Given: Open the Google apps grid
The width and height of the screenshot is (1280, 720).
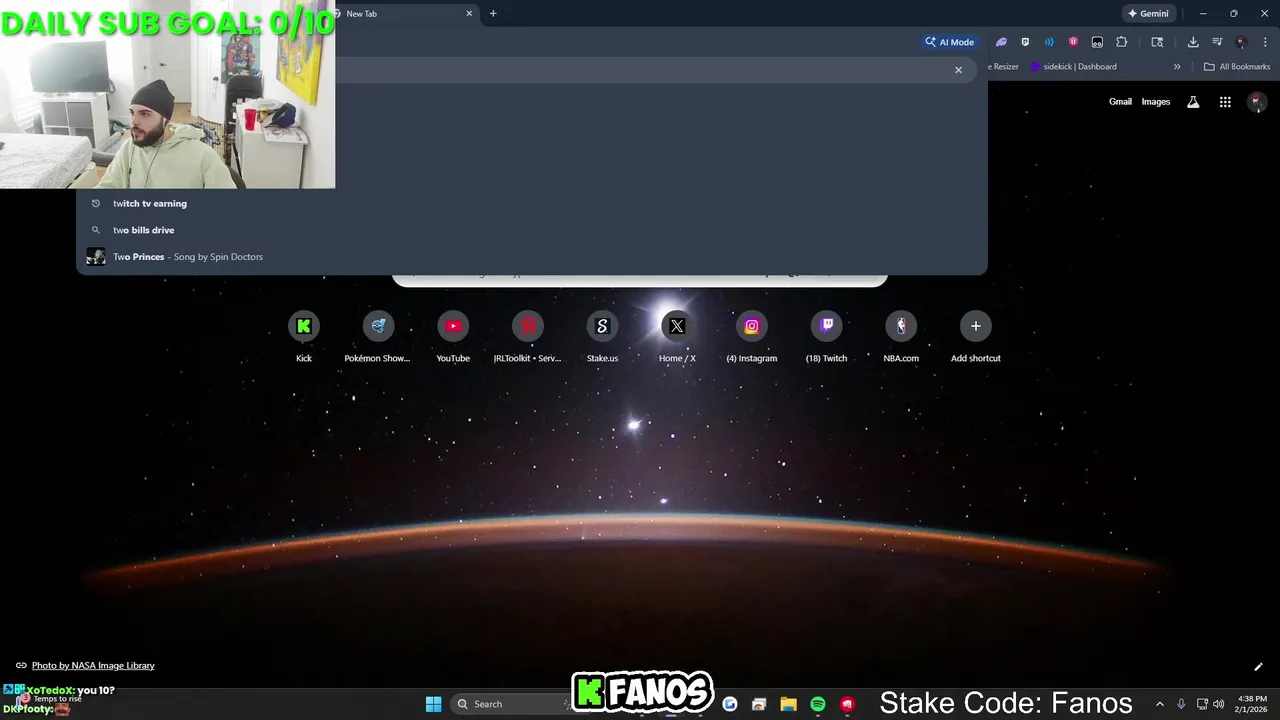Looking at the screenshot, I should coord(1225,102).
